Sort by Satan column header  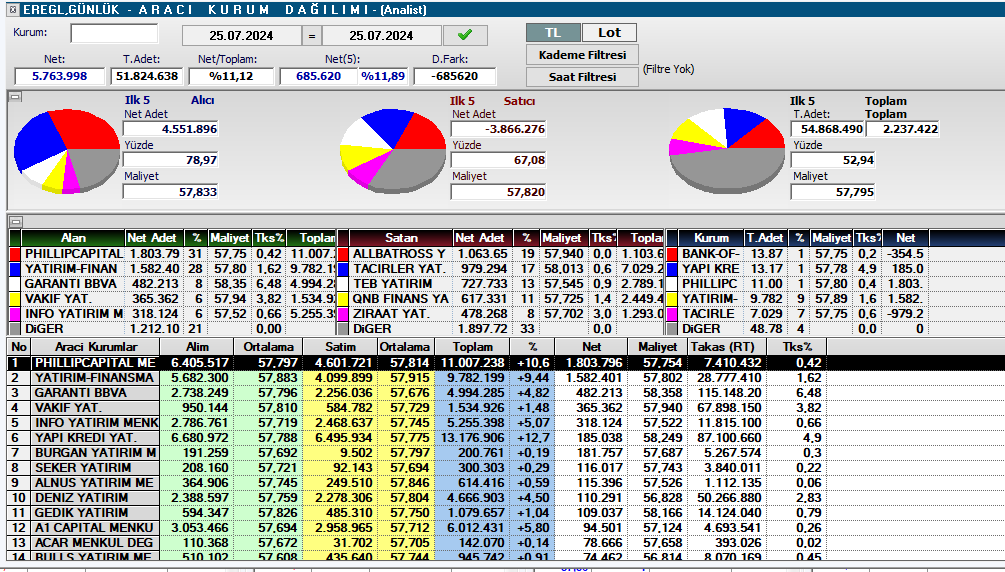pos(401,237)
